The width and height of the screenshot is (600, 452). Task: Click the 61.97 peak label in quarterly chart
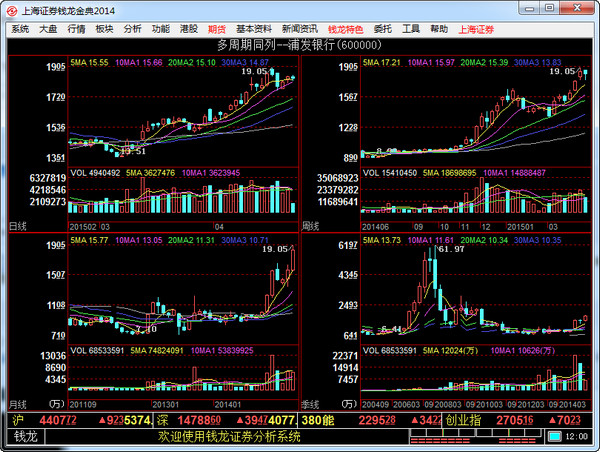pos(451,249)
